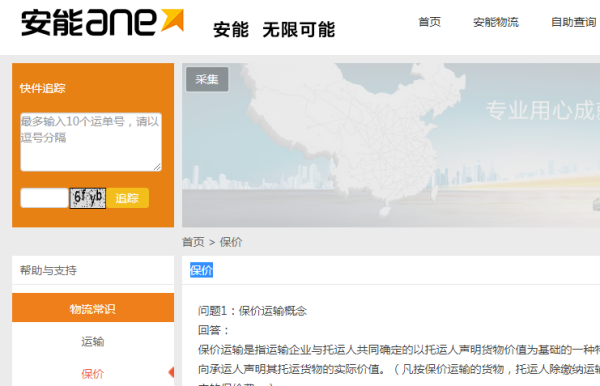Screen dimensions: 600x386
Task: Select the 物流常识 sidebar category
Action: pyautogui.click(x=93, y=308)
